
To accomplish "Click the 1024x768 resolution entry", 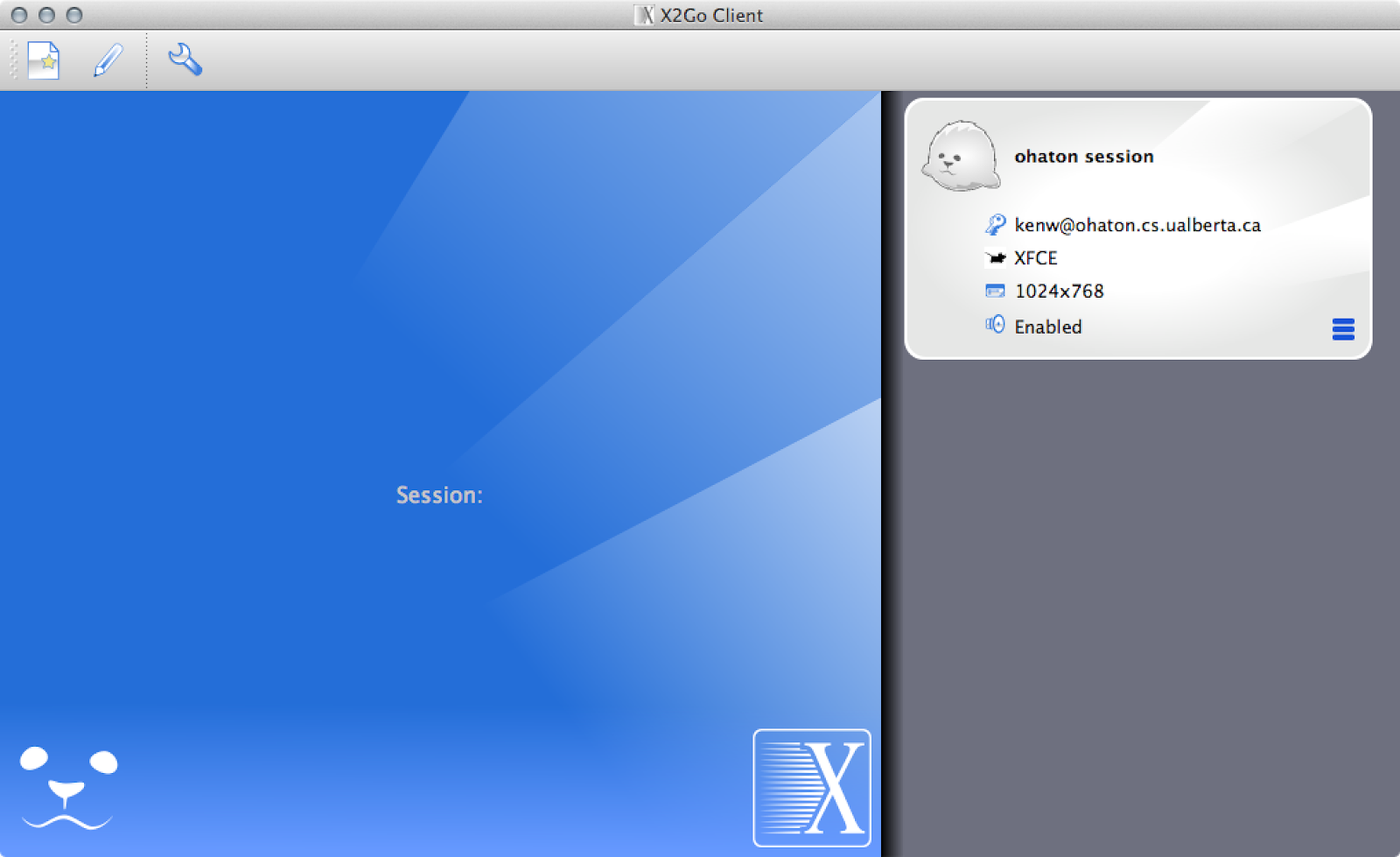I will (1058, 291).
